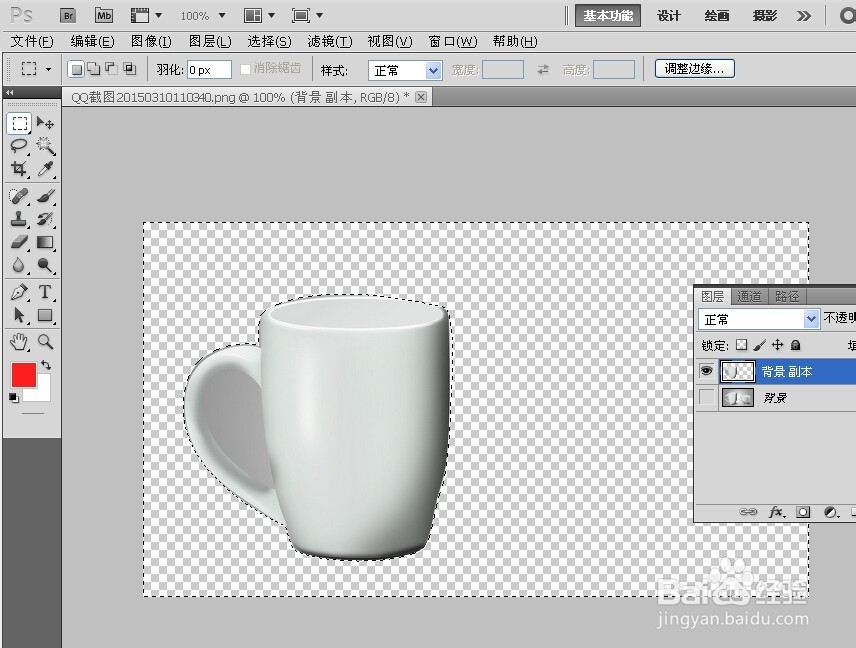Add a layer style with fx icon

point(777,512)
